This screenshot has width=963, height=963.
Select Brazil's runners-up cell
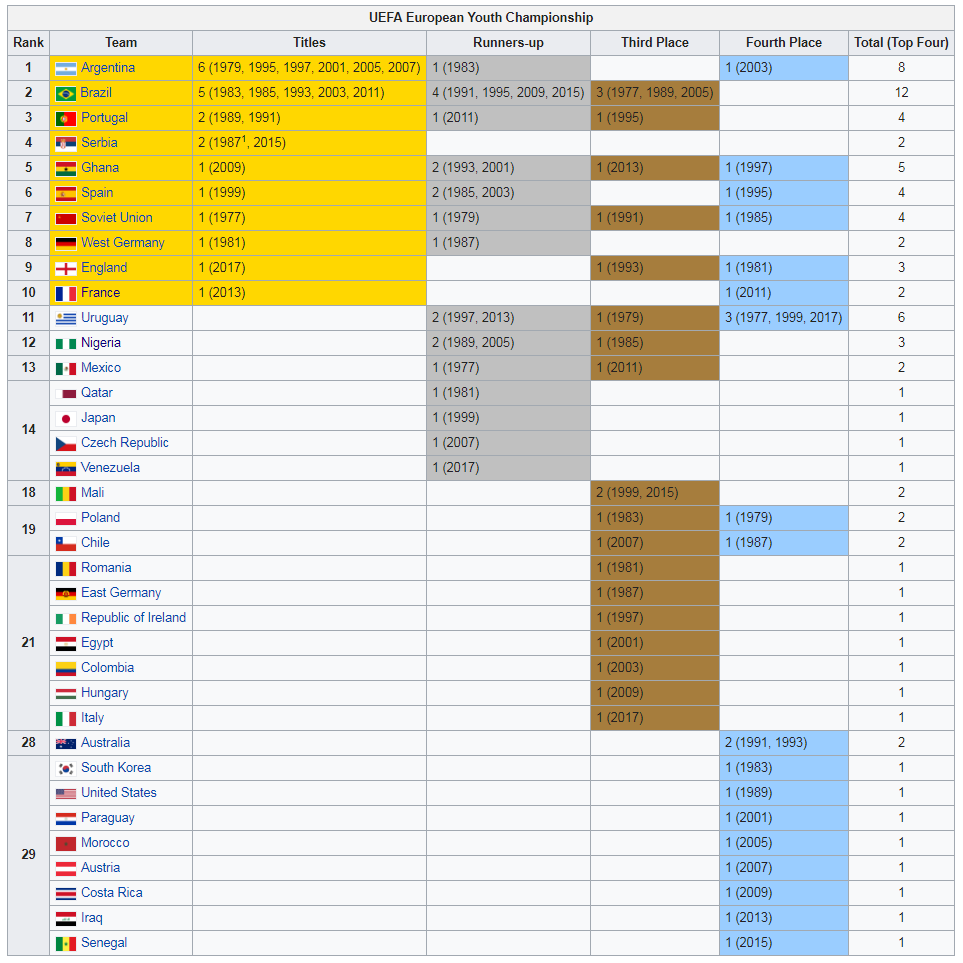[508, 93]
